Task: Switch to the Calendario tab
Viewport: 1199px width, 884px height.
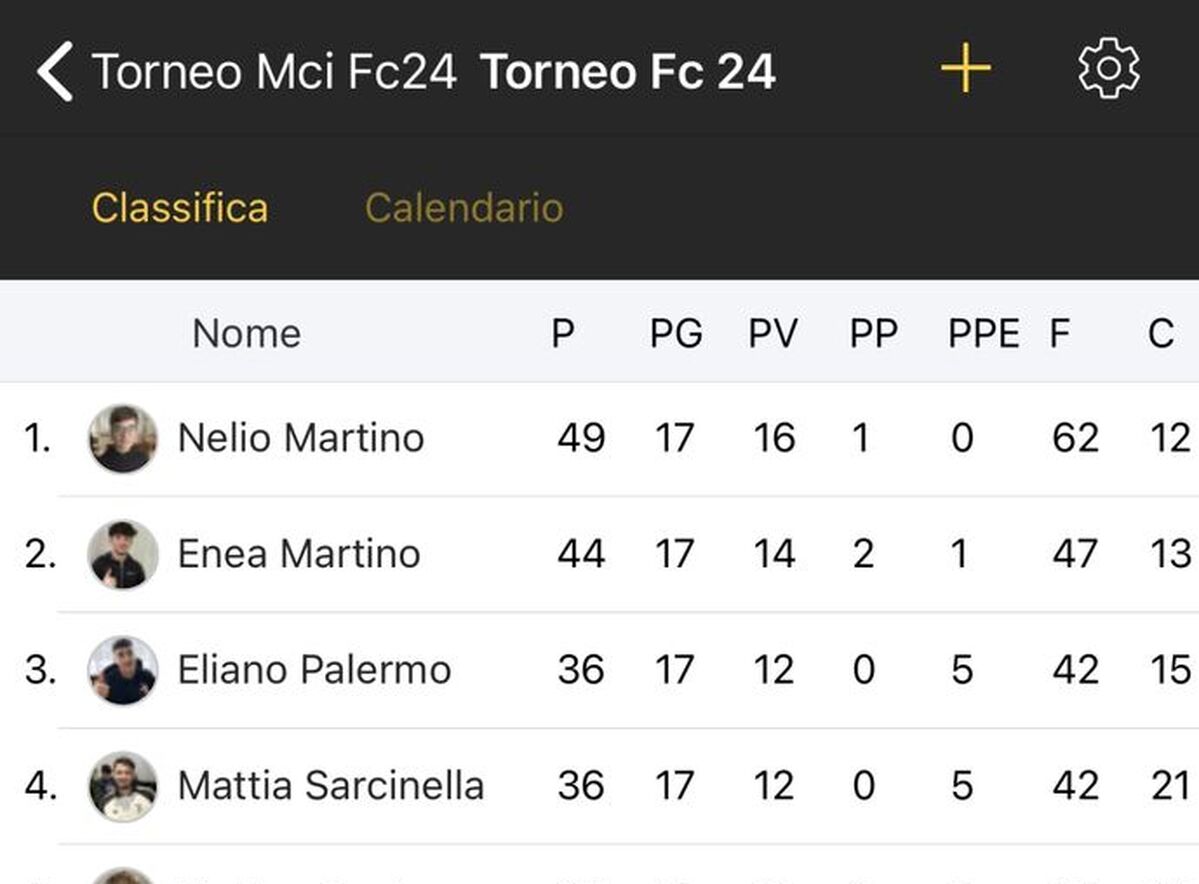Action: 464,208
